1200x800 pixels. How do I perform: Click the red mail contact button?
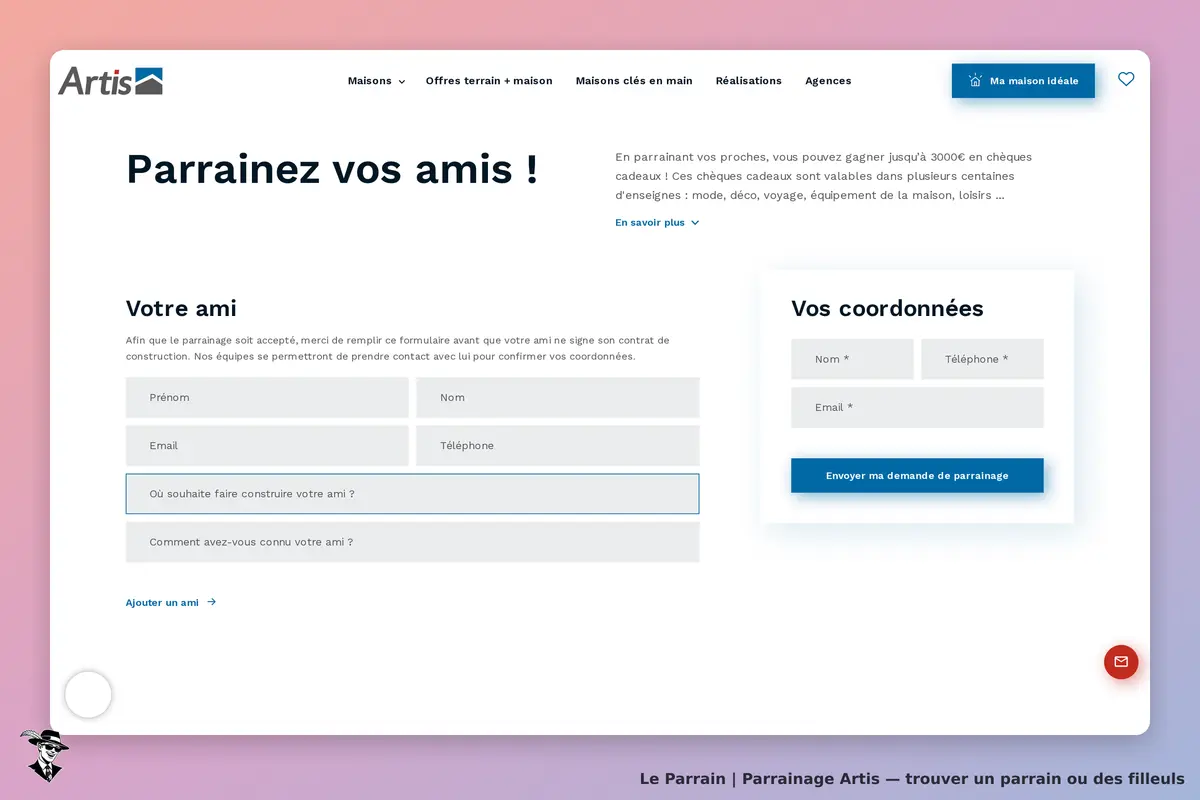point(1121,662)
